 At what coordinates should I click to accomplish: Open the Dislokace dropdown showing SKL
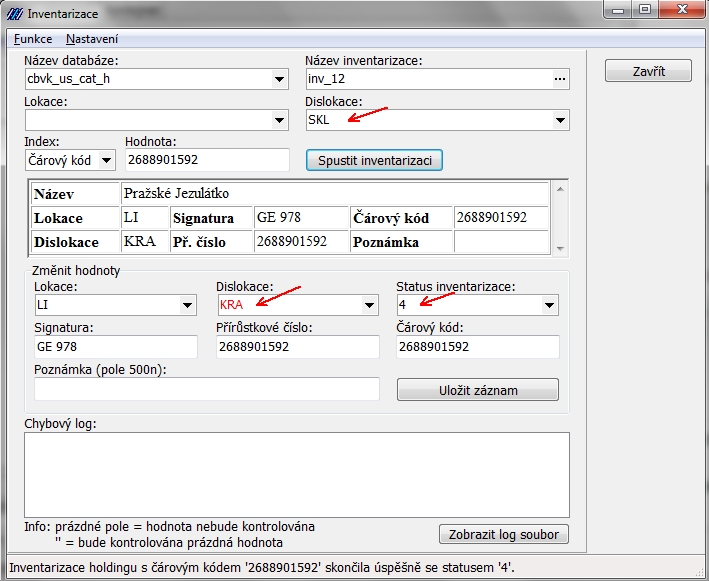point(559,120)
